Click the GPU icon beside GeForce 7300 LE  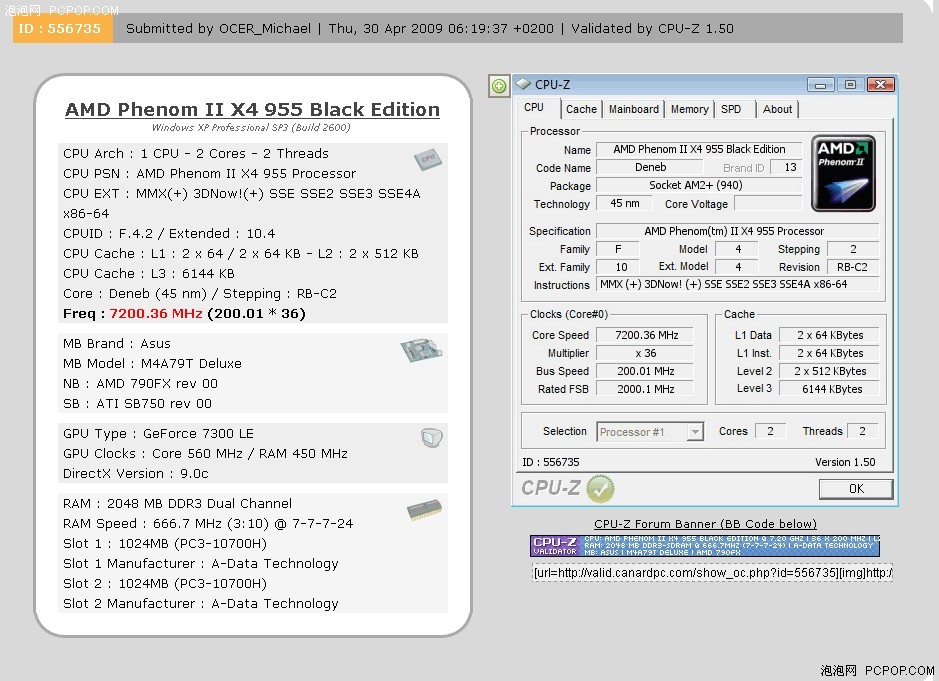point(431,437)
